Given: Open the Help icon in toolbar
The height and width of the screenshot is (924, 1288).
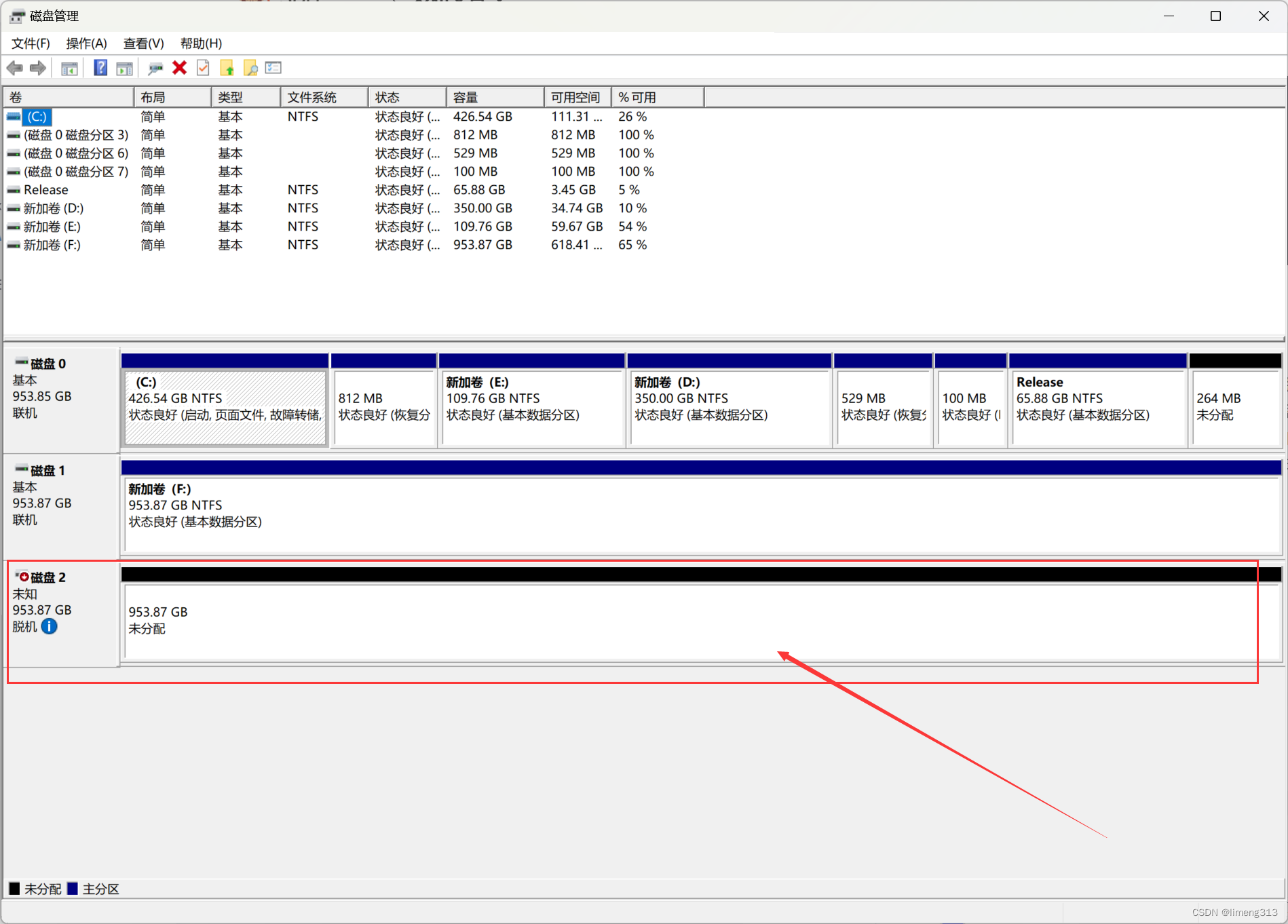Looking at the screenshot, I should click(x=100, y=68).
